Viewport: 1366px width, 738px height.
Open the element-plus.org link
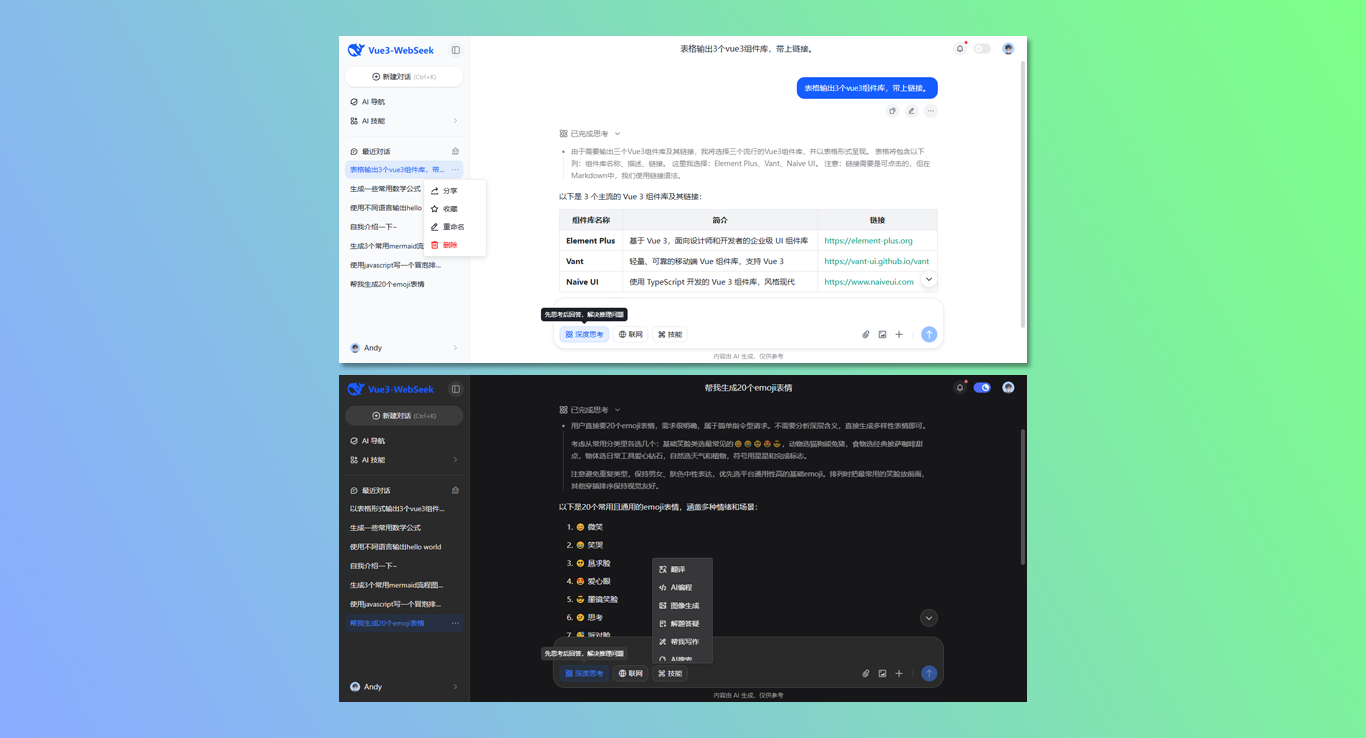(x=868, y=241)
